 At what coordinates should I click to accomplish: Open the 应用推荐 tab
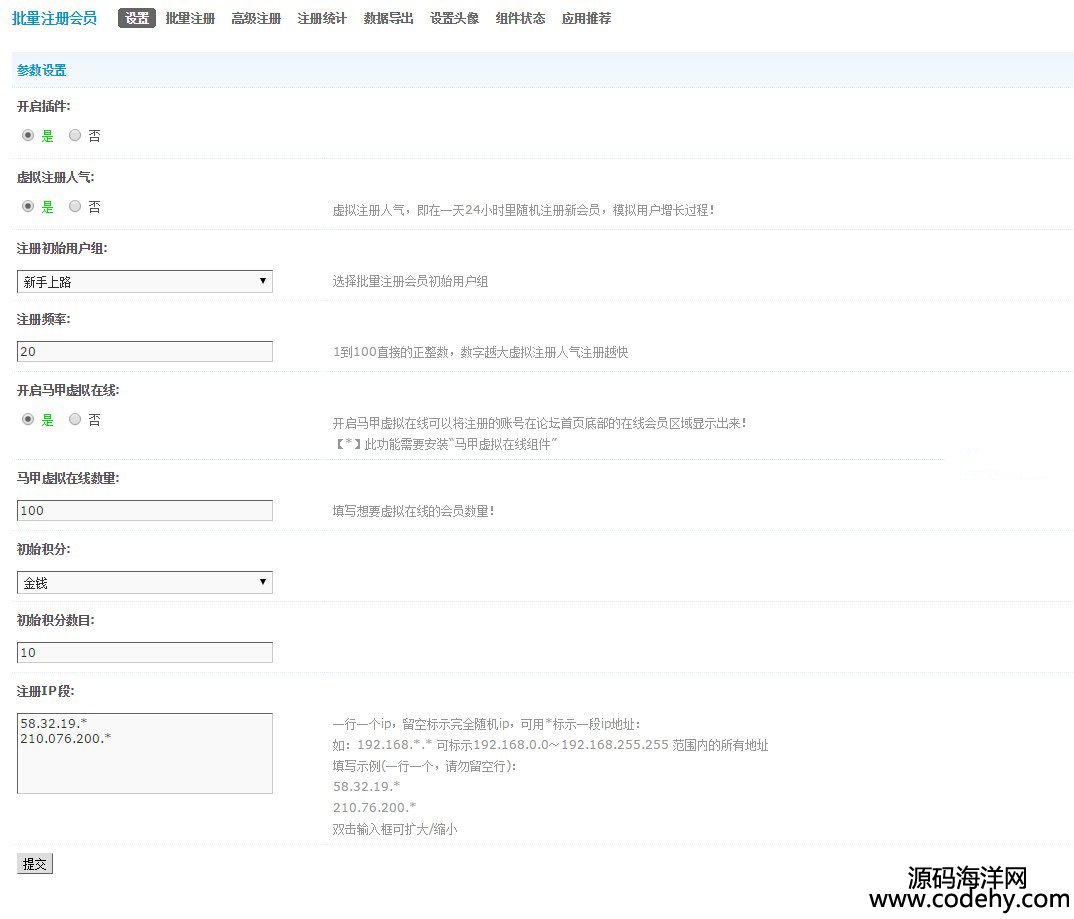point(586,18)
